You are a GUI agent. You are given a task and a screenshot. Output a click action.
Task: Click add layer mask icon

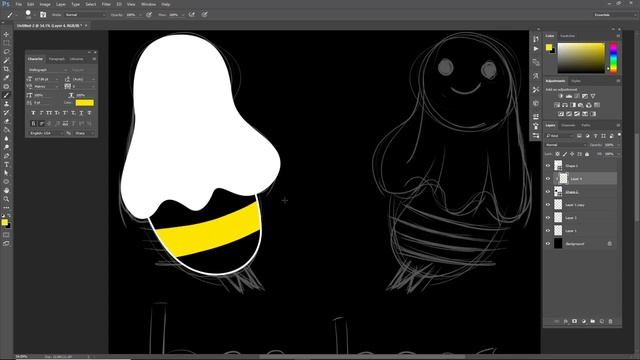click(574, 321)
